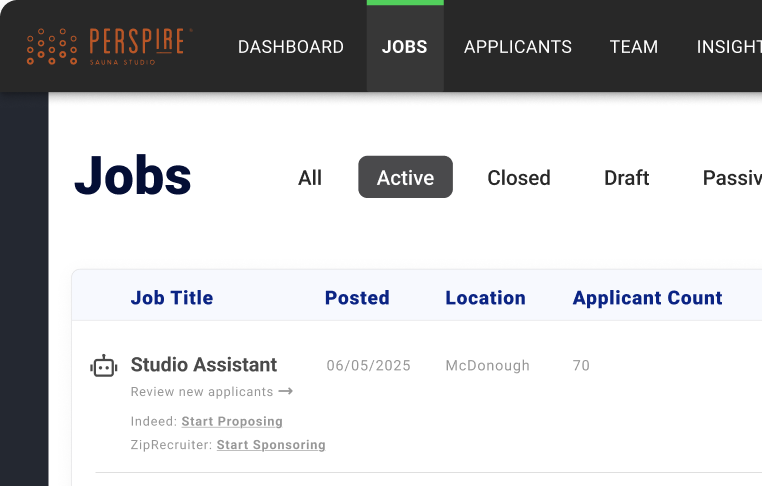The height and width of the screenshot is (486, 762).
Task: Open the Dashboard page
Action: point(290,47)
